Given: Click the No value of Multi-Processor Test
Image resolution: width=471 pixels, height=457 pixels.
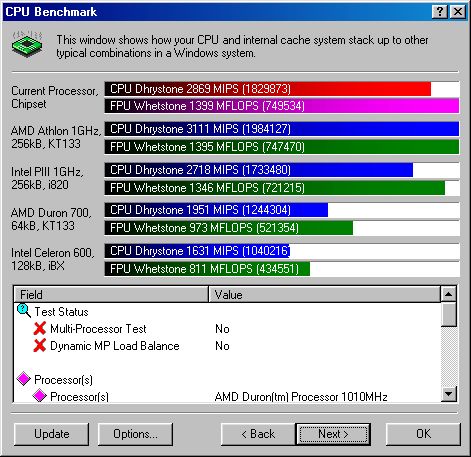Looking at the screenshot, I should [x=222, y=329].
